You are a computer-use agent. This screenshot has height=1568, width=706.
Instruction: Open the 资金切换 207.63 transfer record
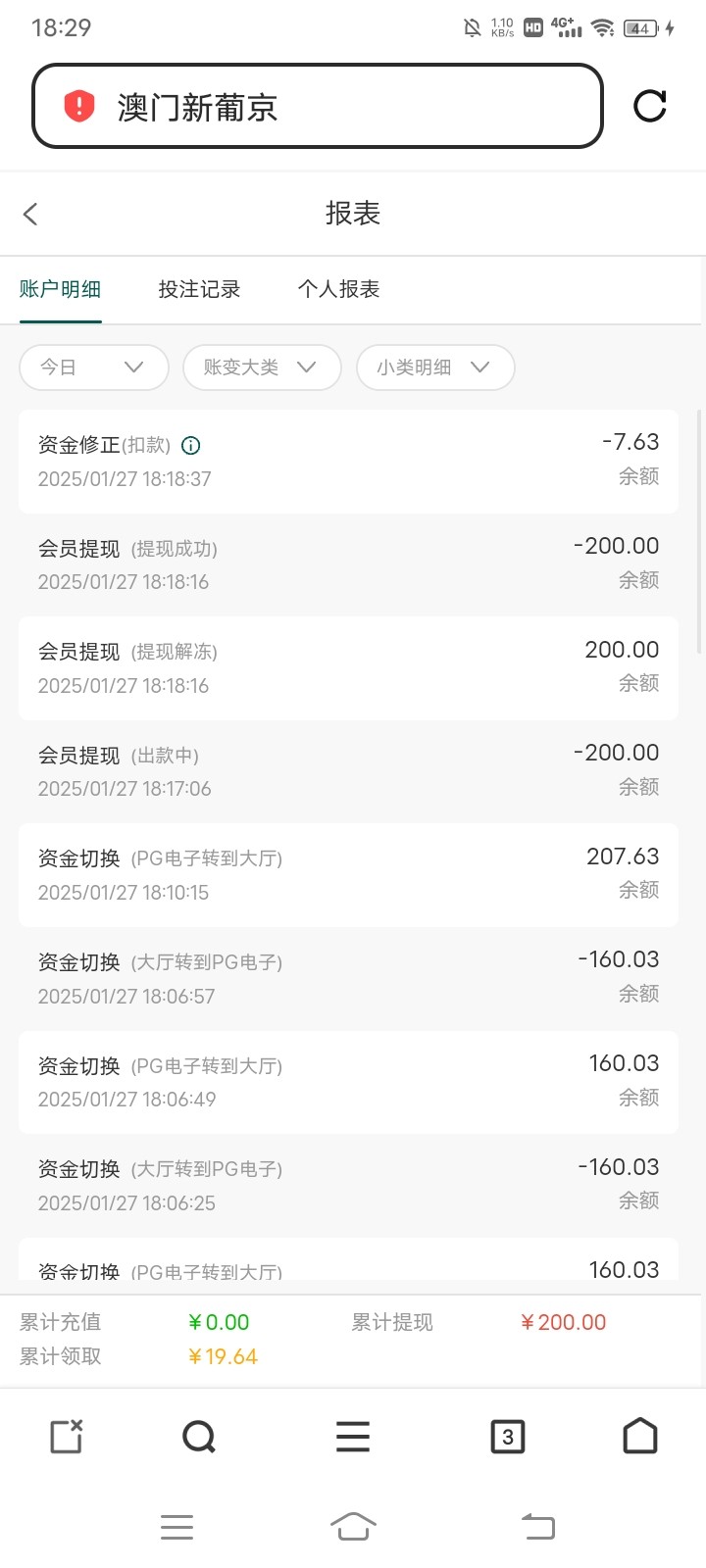coord(348,874)
